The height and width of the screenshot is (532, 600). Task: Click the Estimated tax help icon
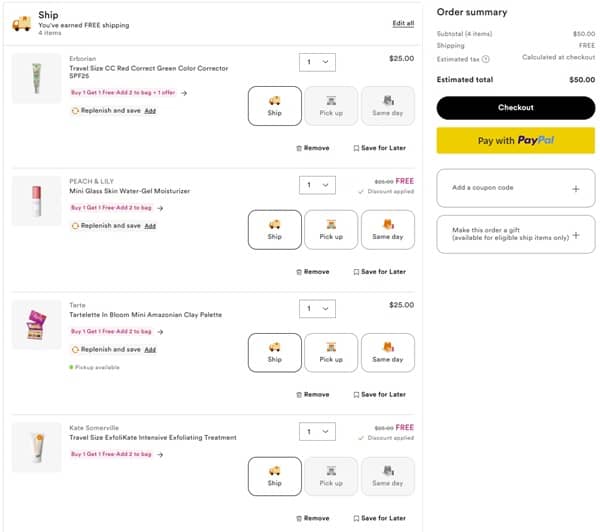click(486, 59)
